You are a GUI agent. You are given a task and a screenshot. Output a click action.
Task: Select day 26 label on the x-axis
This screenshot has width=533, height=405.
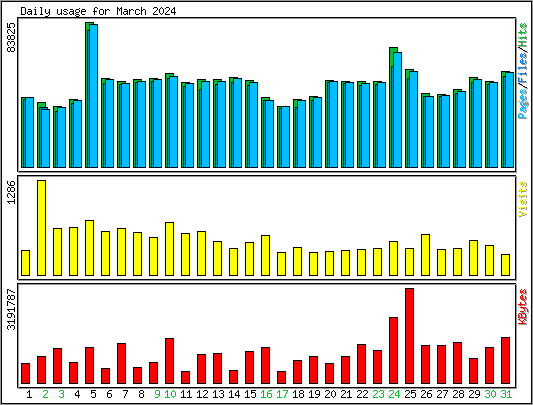pos(426,394)
